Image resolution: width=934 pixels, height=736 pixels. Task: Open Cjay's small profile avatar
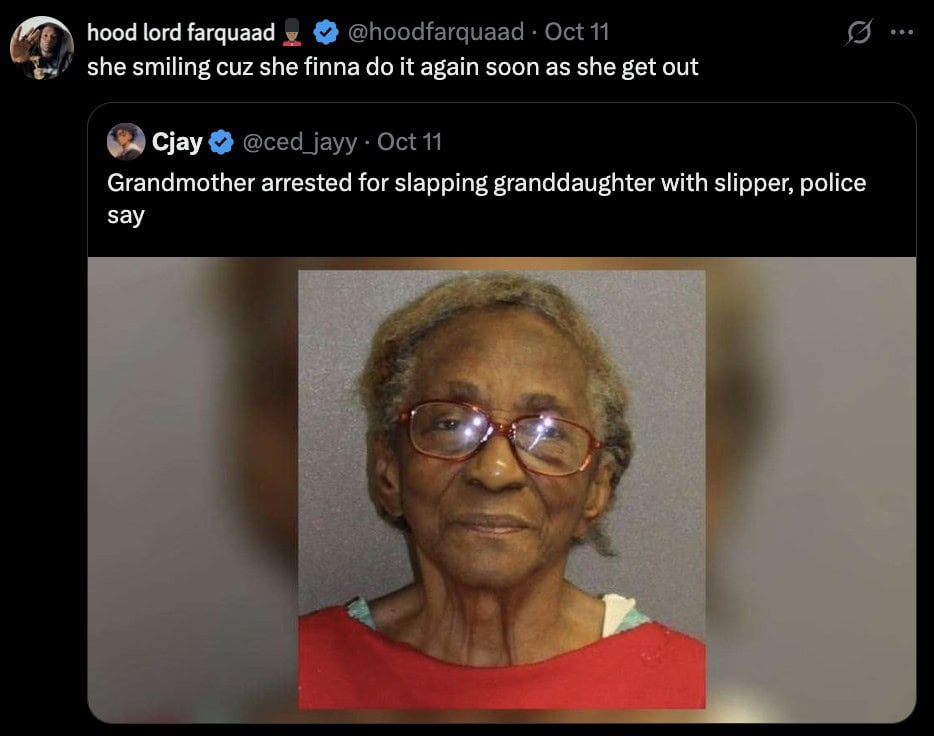coord(126,142)
